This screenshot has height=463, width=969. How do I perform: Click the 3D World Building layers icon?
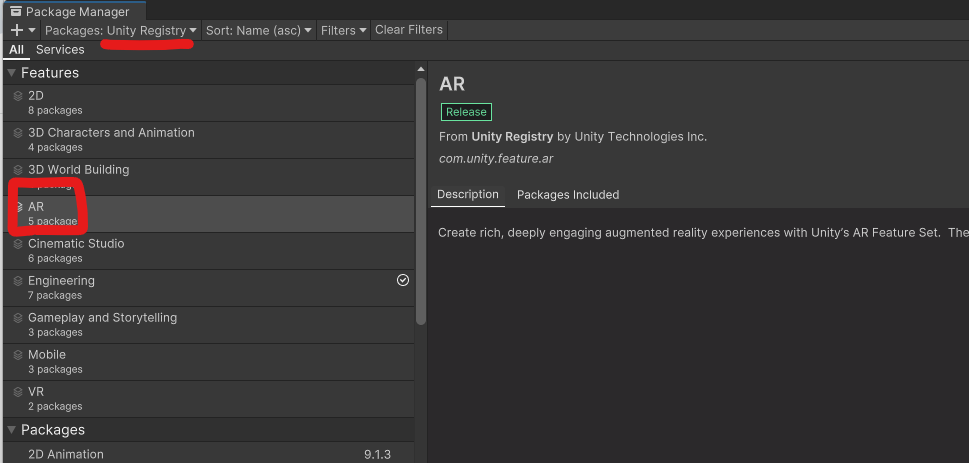[x=18, y=171]
